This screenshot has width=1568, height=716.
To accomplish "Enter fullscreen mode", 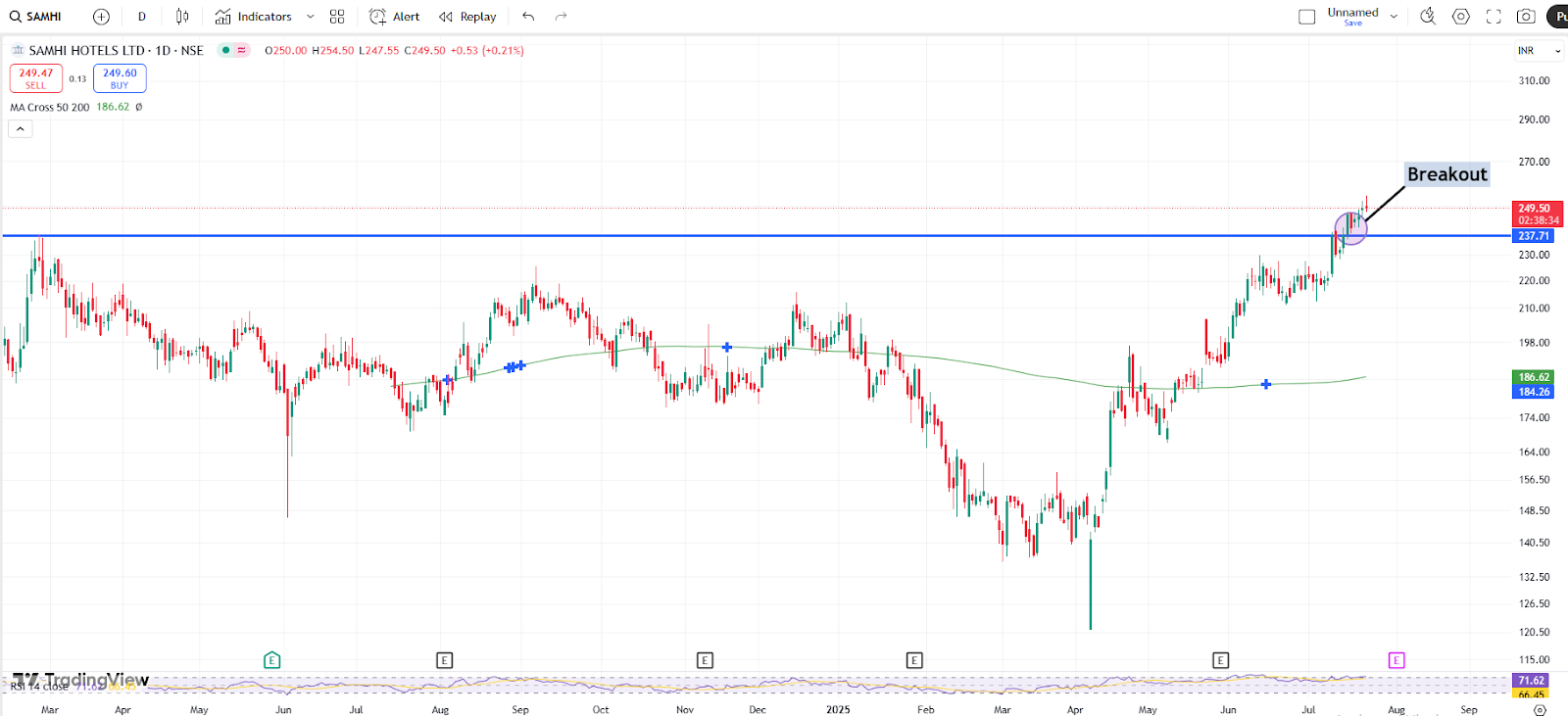I will click(1494, 17).
